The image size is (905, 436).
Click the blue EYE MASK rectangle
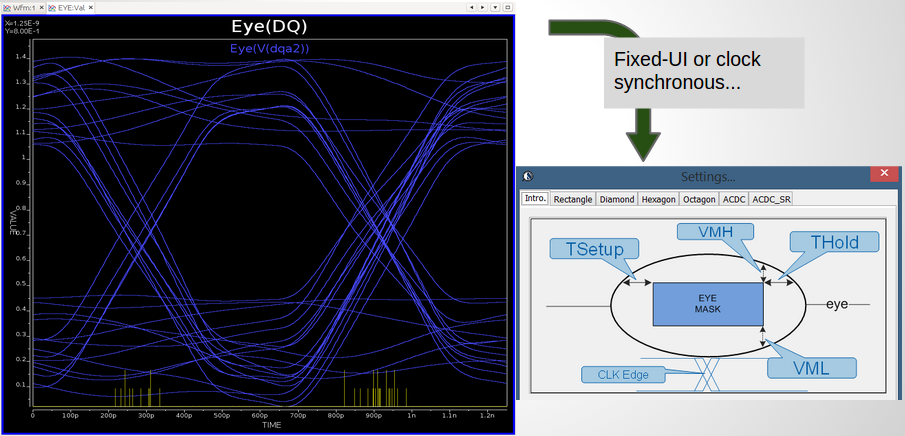click(x=708, y=304)
